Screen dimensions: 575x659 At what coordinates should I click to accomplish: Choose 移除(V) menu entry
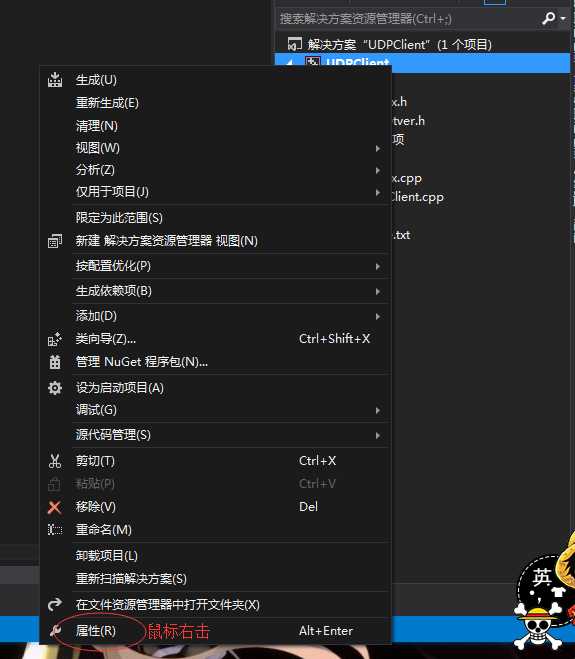click(x=216, y=507)
